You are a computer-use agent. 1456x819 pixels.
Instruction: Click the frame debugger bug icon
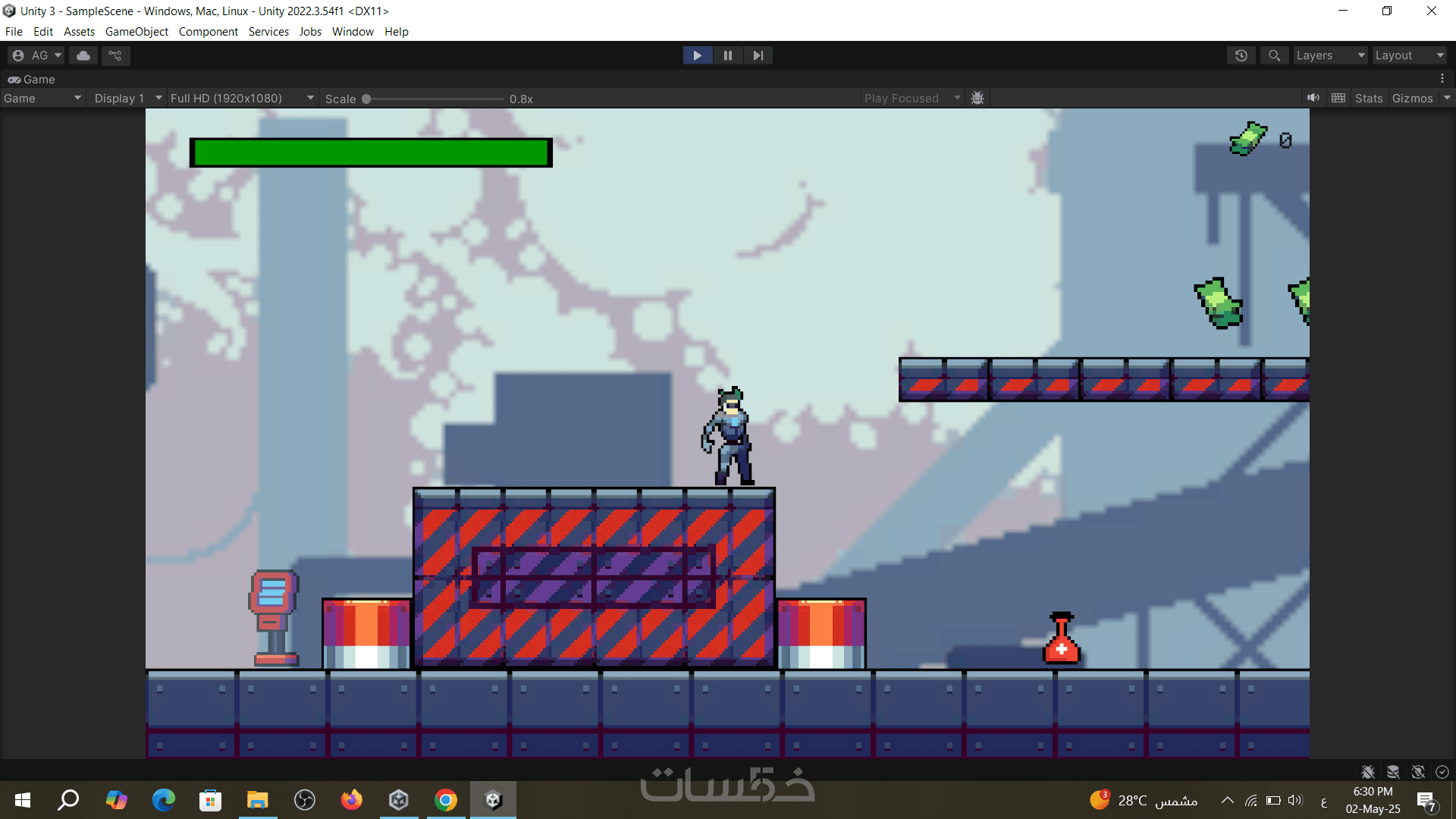[977, 98]
